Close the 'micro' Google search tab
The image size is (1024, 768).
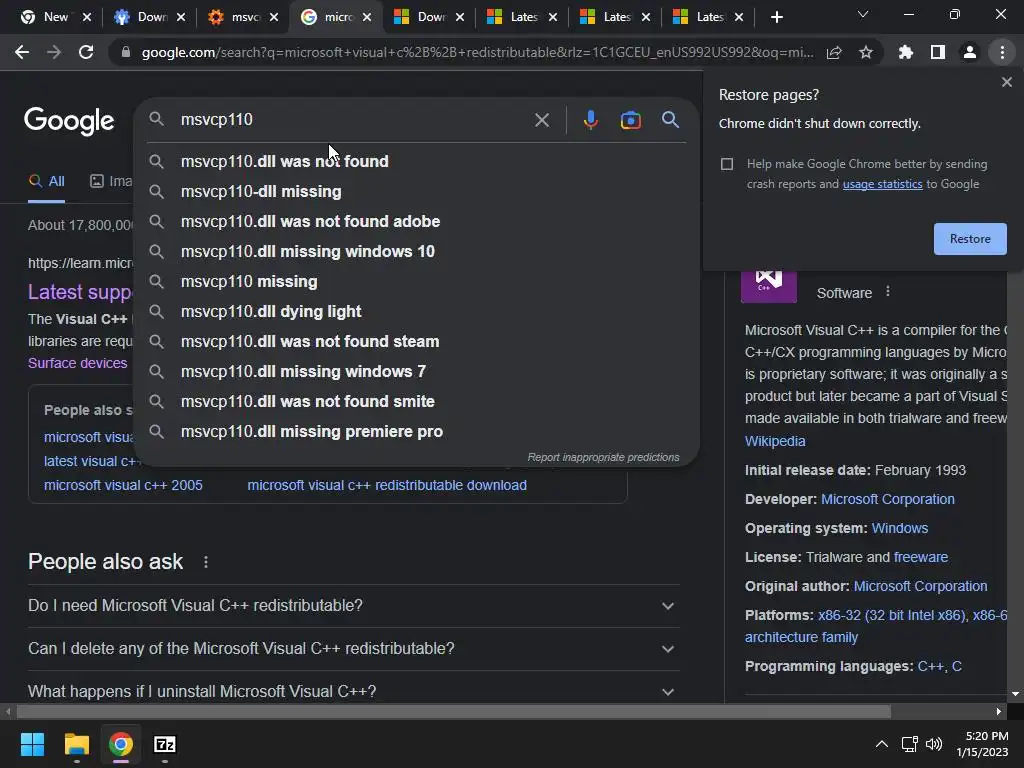click(x=367, y=17)
